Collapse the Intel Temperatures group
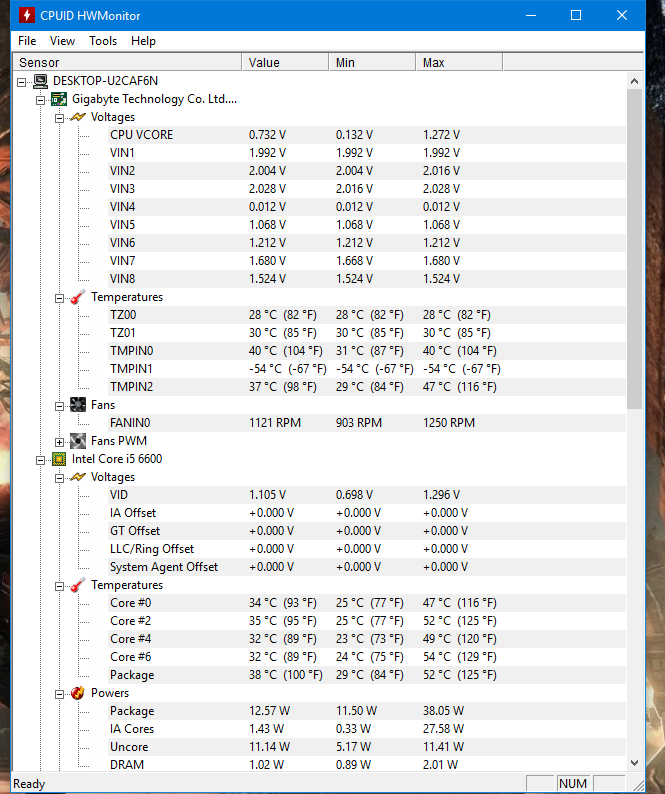 tap(59, 586)
